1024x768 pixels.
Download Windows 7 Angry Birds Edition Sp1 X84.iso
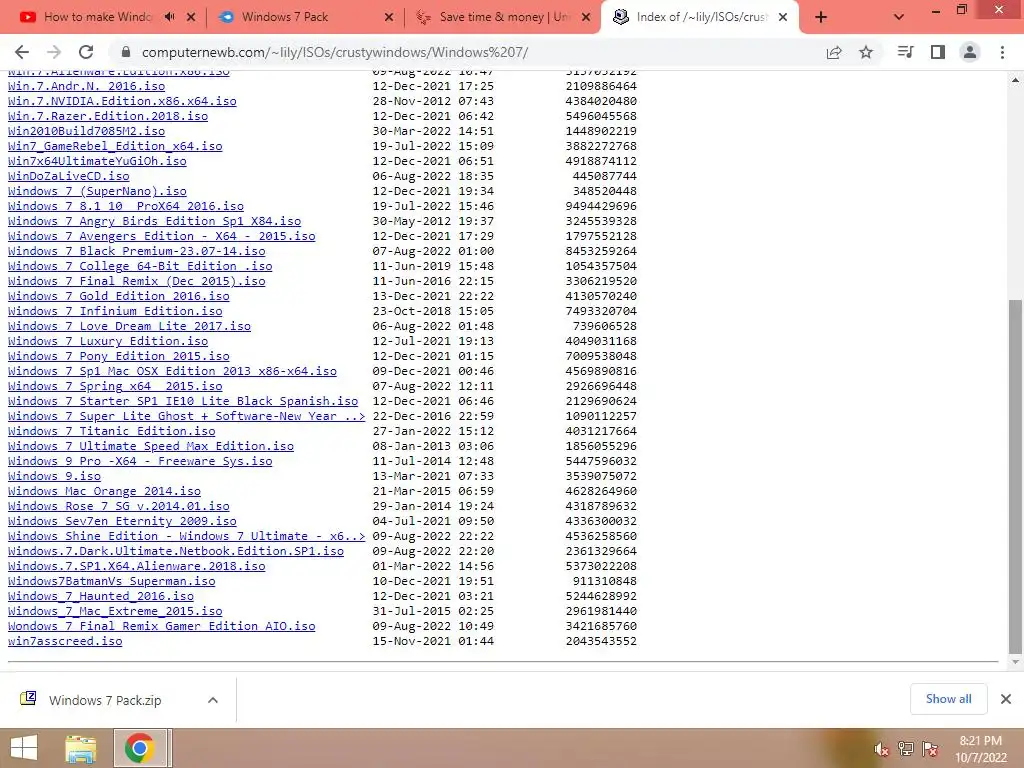click(154, 221)
